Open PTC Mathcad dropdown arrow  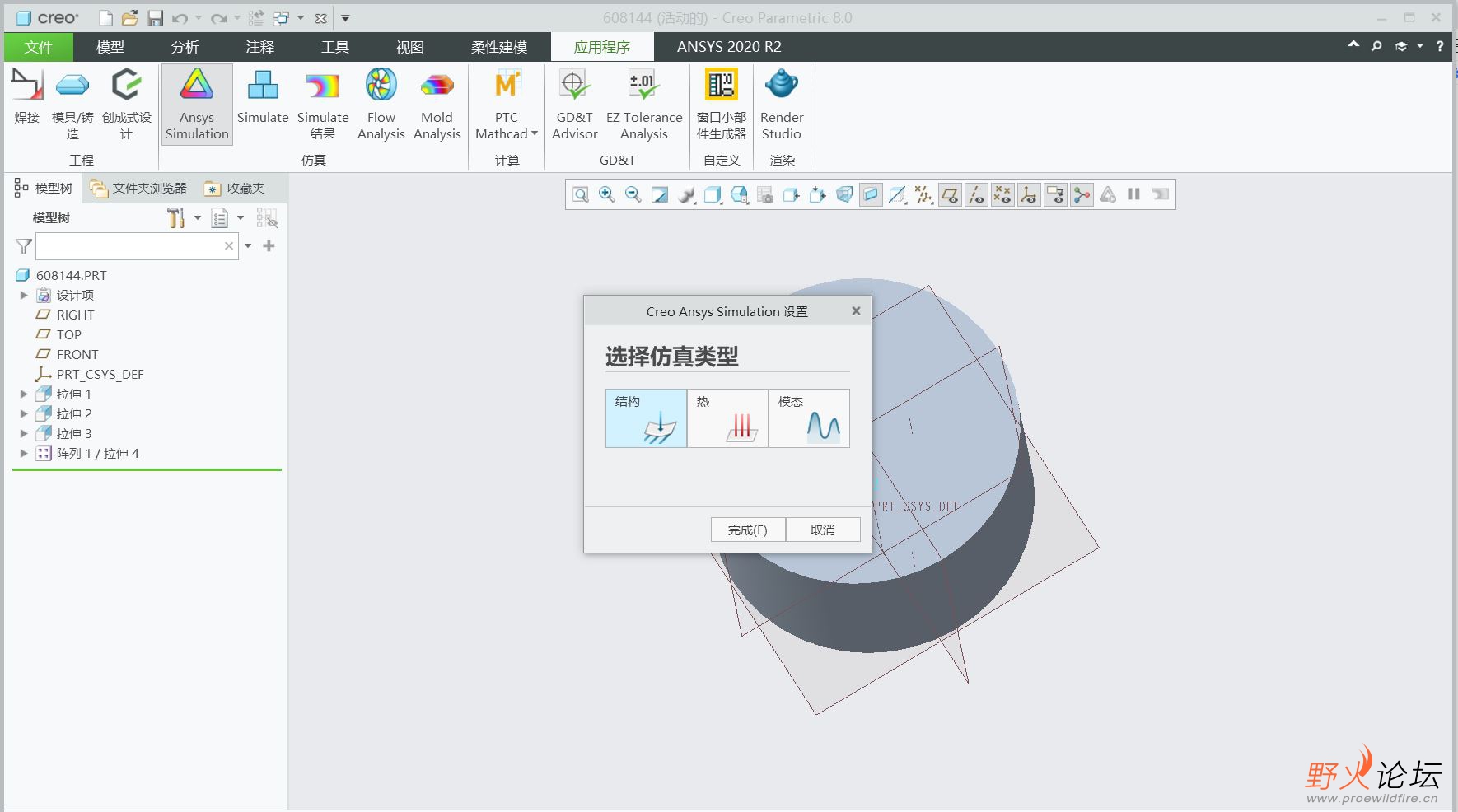tap(535, 133)
